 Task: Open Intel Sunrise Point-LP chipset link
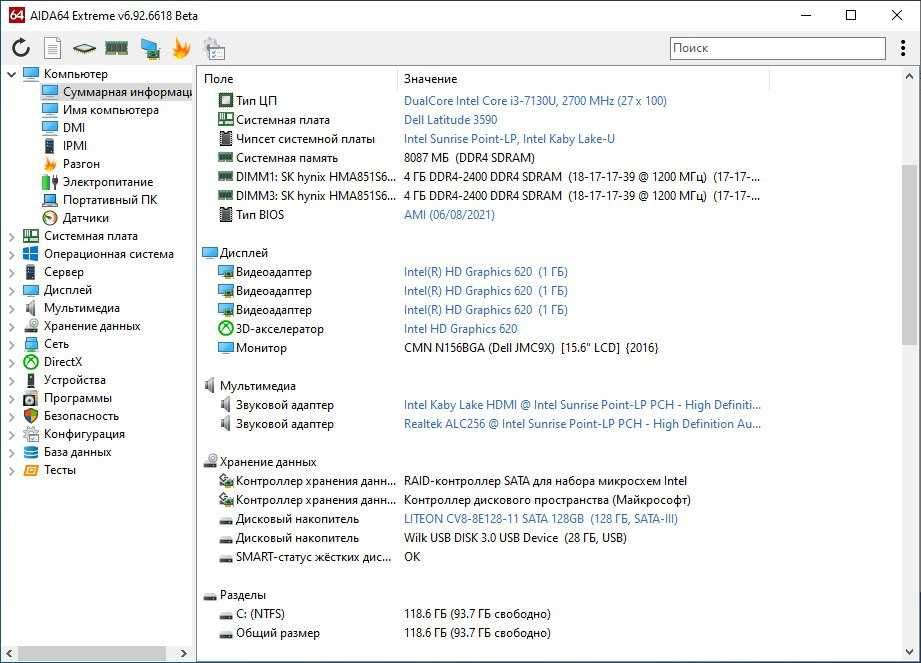[x=509, y=139]
